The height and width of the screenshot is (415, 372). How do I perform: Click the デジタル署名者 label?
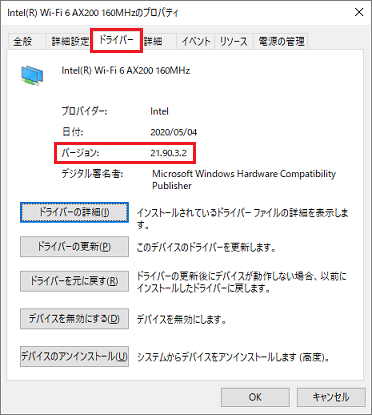[92, 174]
